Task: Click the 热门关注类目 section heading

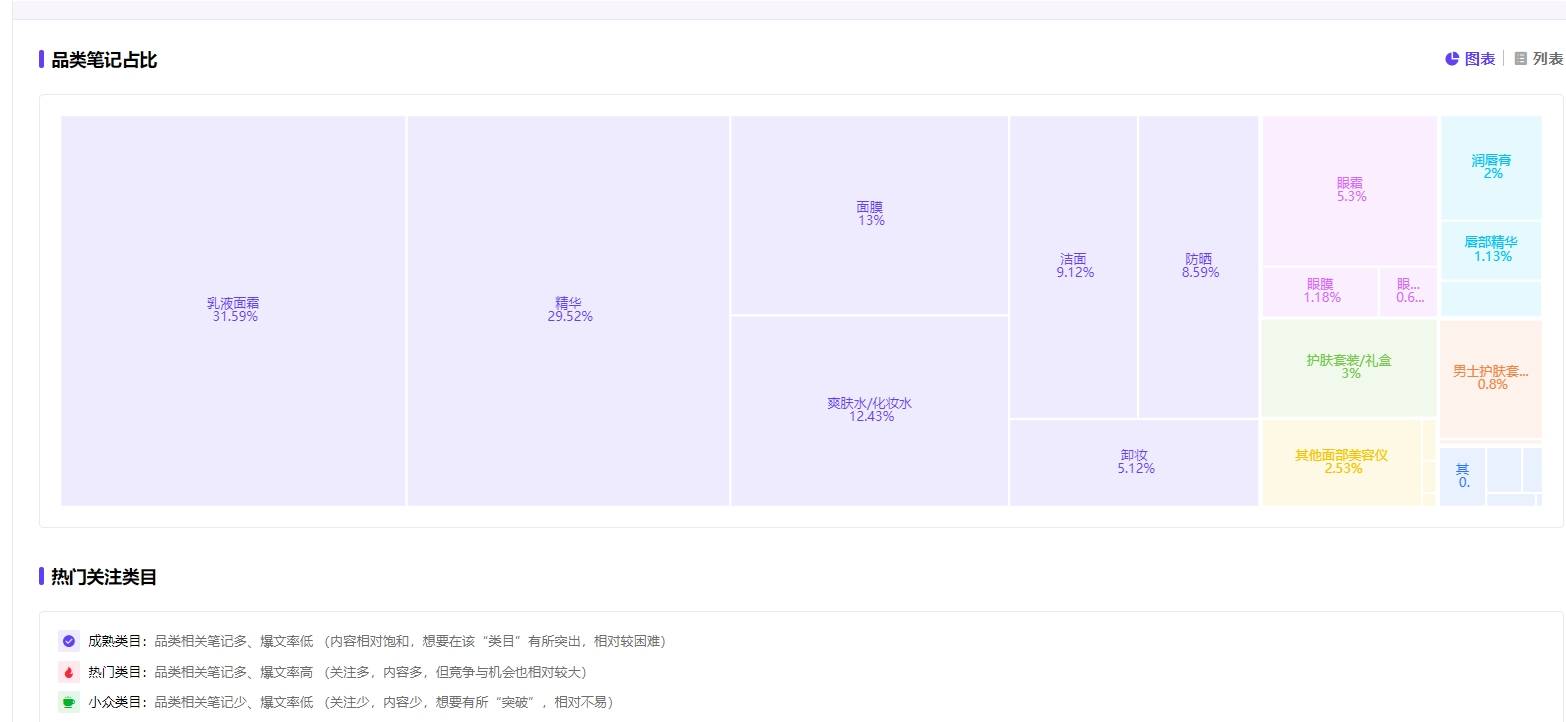Action: 104,577
